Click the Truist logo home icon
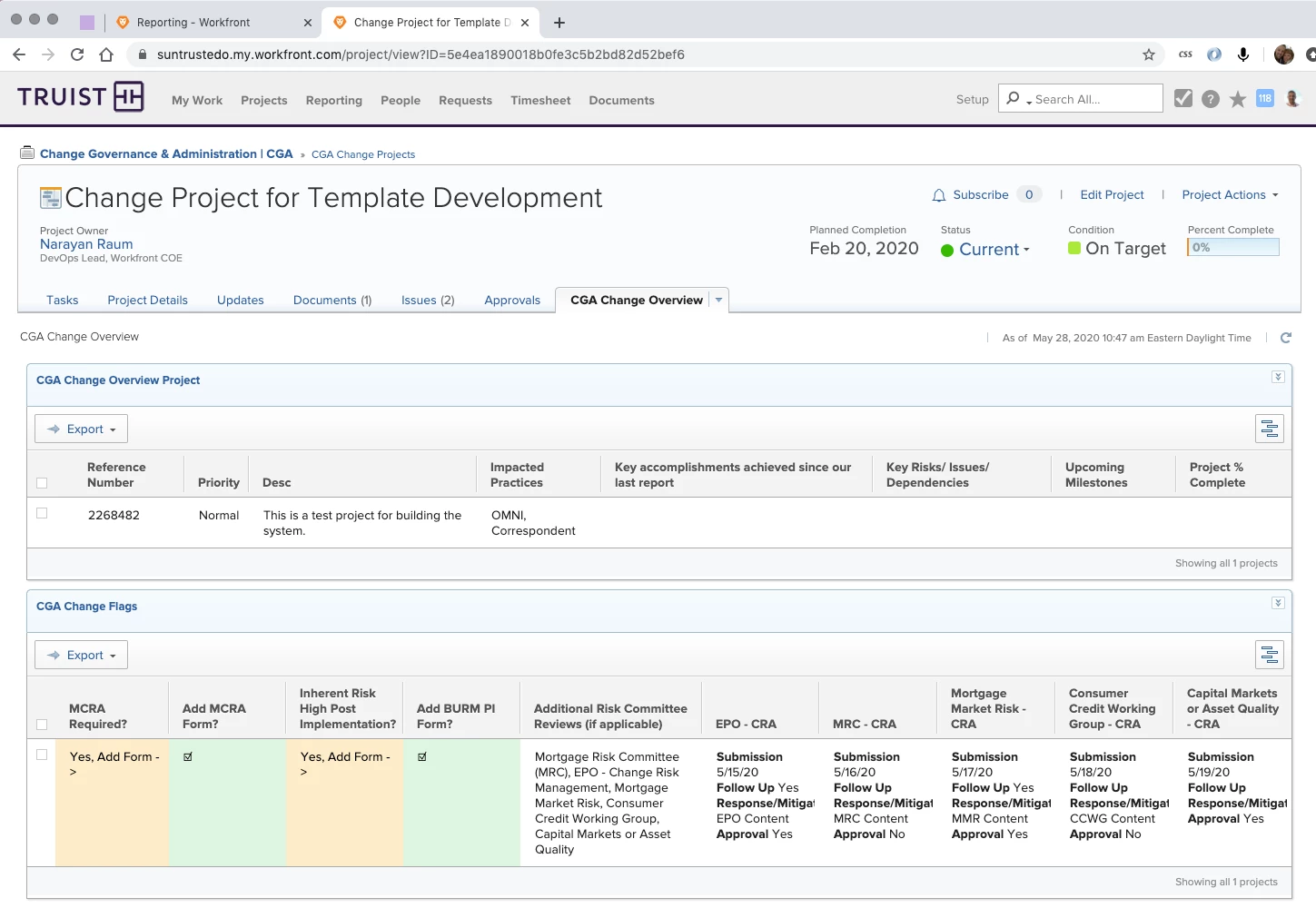Screen dimensions: 1316x908 (x=80, y=96)
